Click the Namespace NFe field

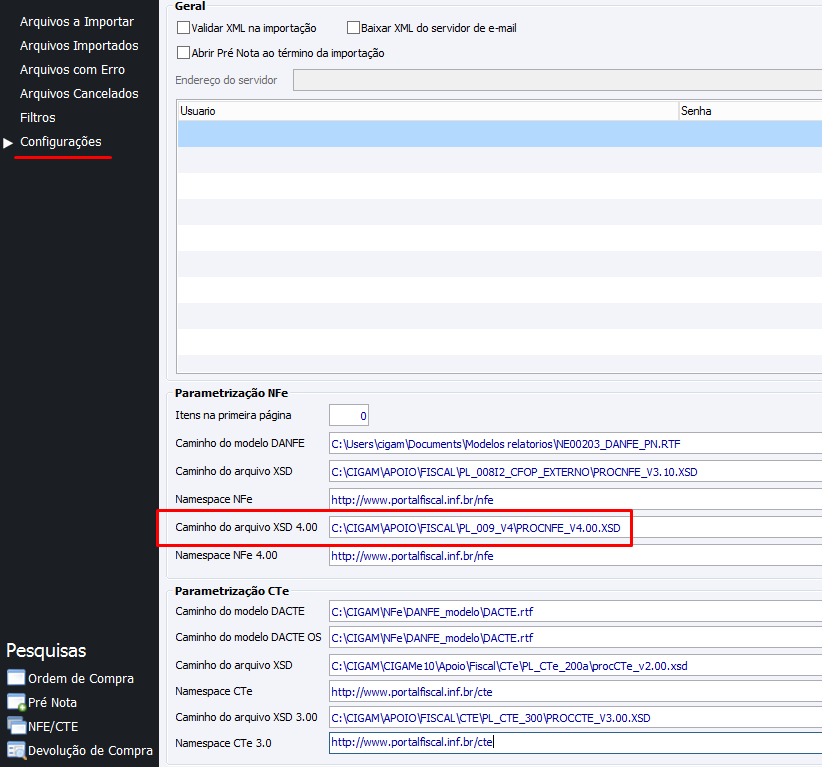pos(575,499)
